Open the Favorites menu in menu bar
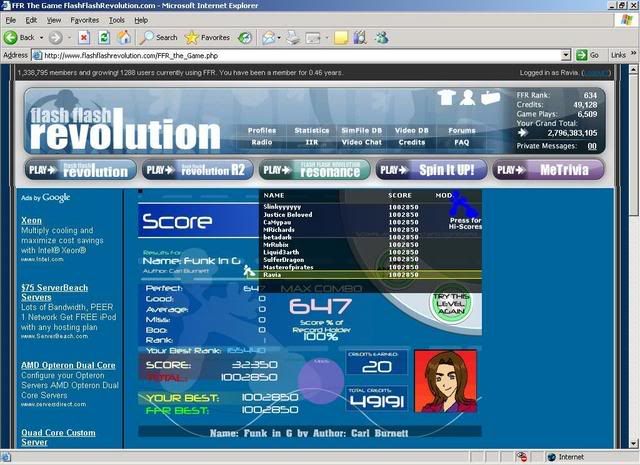640x465 pixels. 84,19
